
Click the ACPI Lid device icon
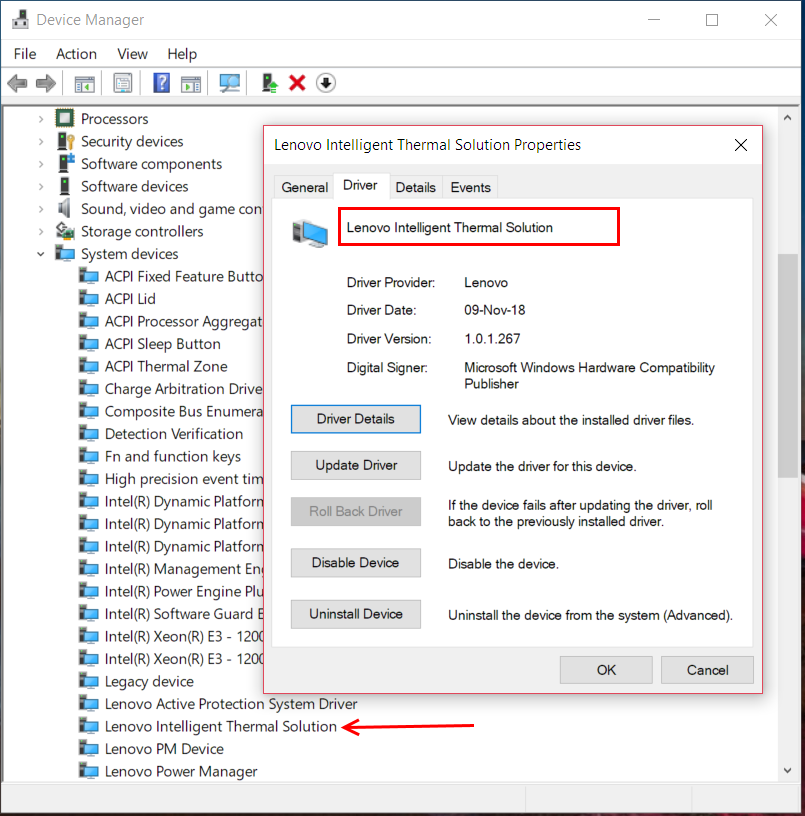coord(88,299)
